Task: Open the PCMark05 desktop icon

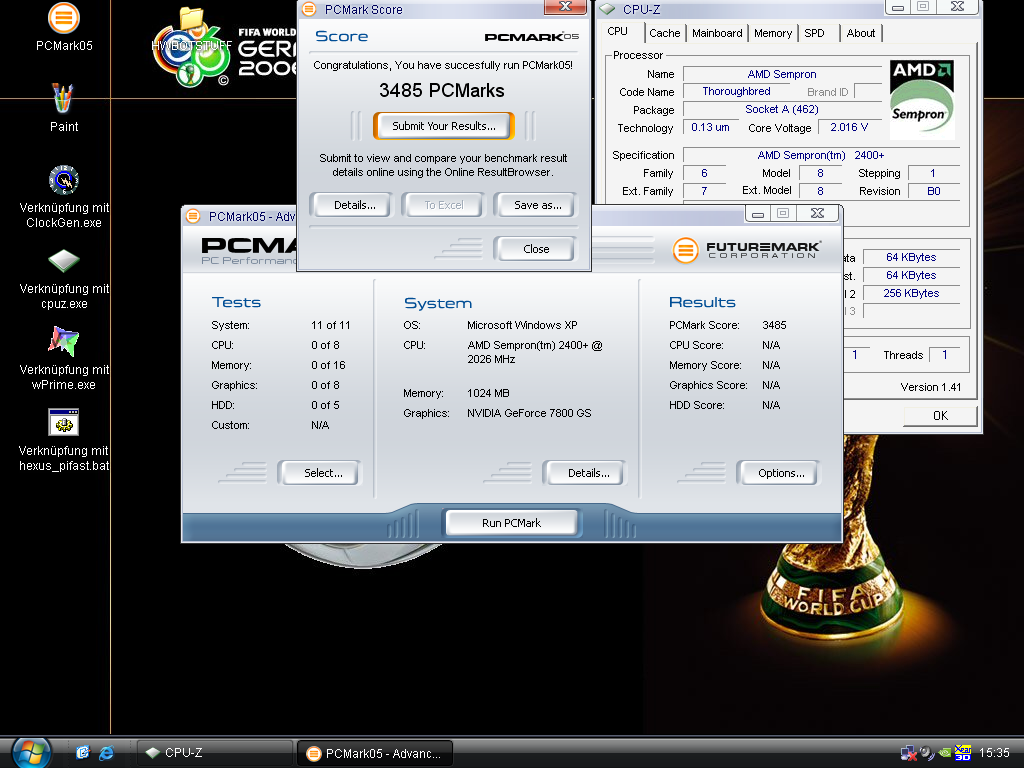Action: [63, 18]
